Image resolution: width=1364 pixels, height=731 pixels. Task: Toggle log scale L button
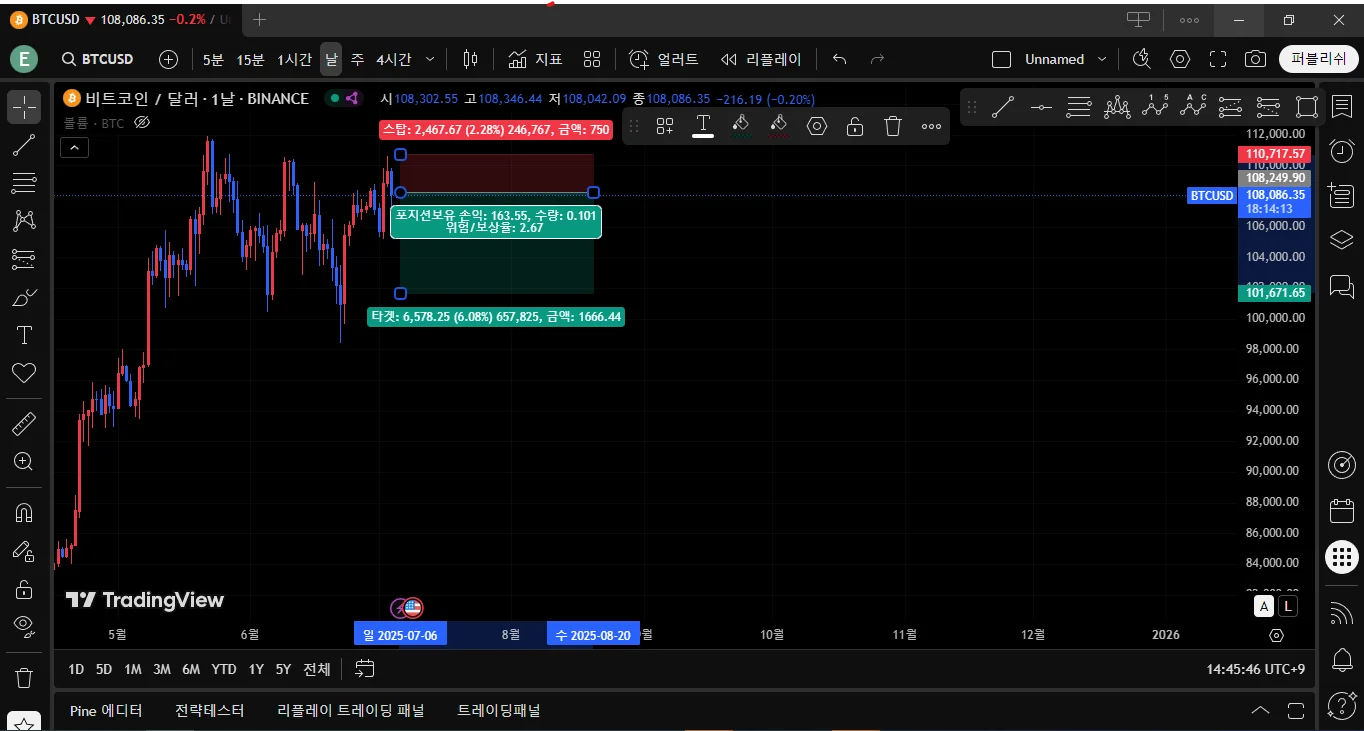pos(1288,606)
